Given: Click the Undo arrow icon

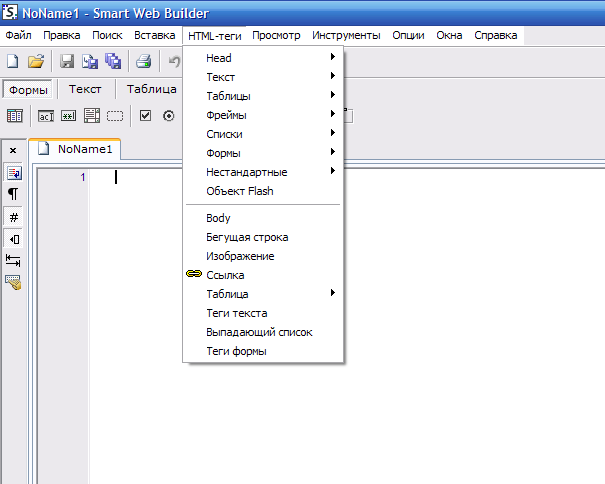Looking at the screenshot, I should click(x=174, y=61).
